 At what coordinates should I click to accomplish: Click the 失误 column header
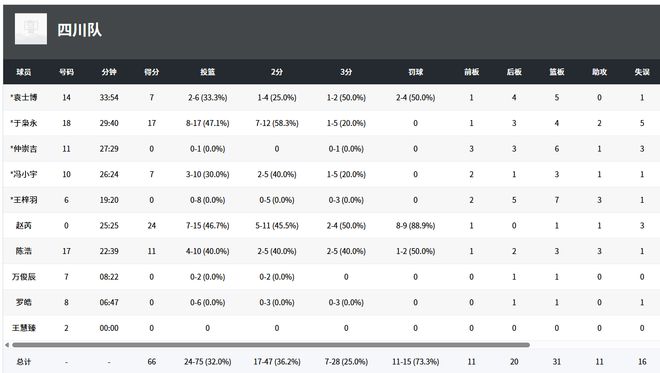(642, 72)
